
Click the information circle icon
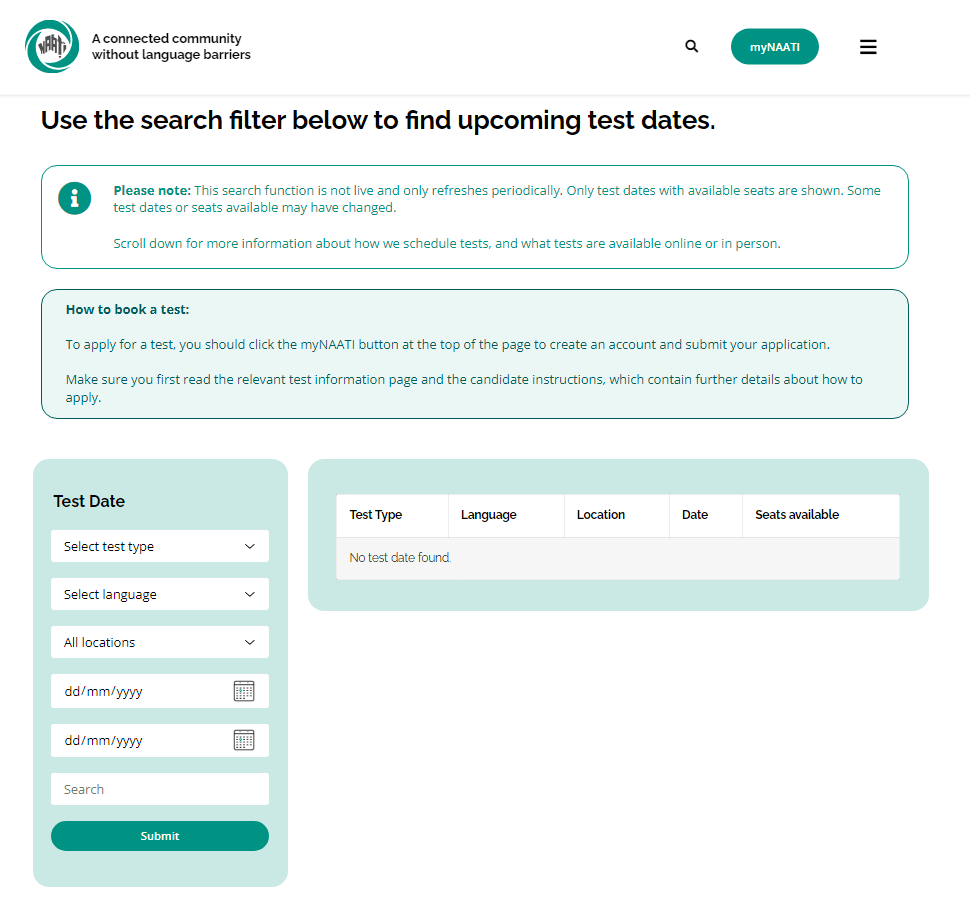pyautogui.click(x=74, y=199)
